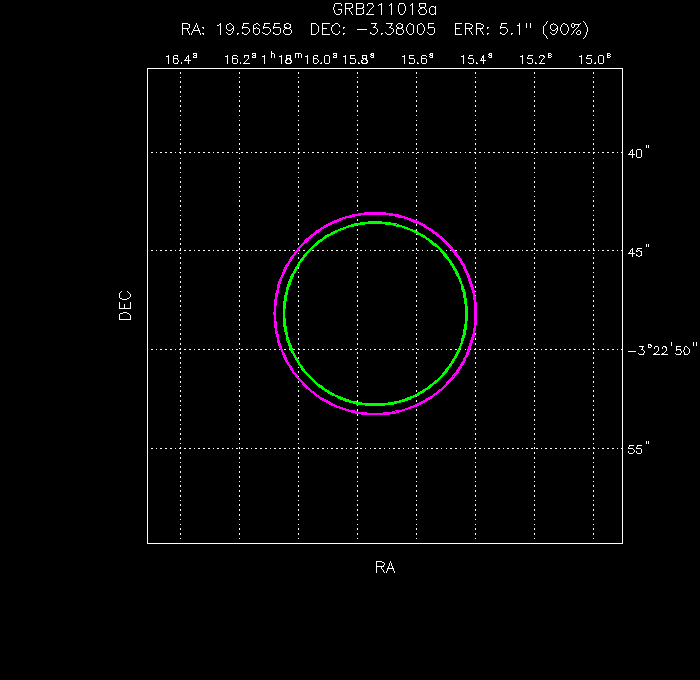Click the 1h18m hour-minute tick label
The width and height of the screenshot is (700, 680).
click(x=280, y=59)
